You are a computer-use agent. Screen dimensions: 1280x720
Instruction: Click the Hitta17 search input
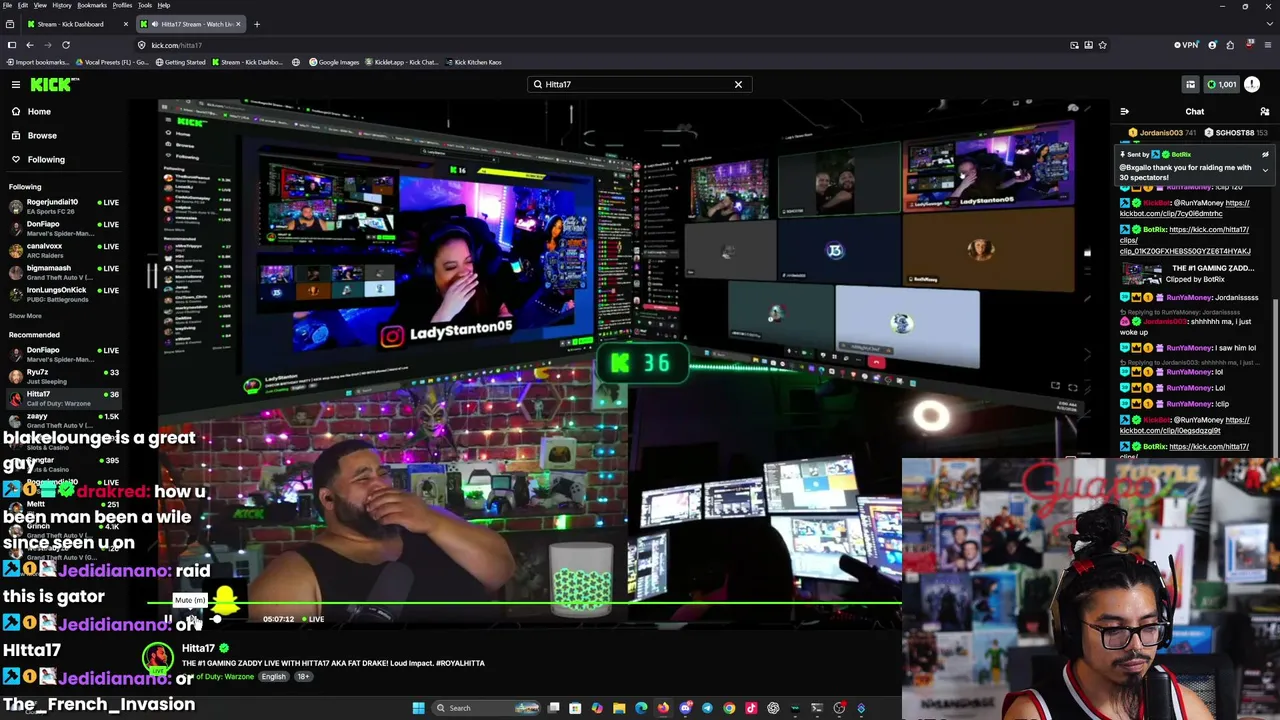coord(638,84)
